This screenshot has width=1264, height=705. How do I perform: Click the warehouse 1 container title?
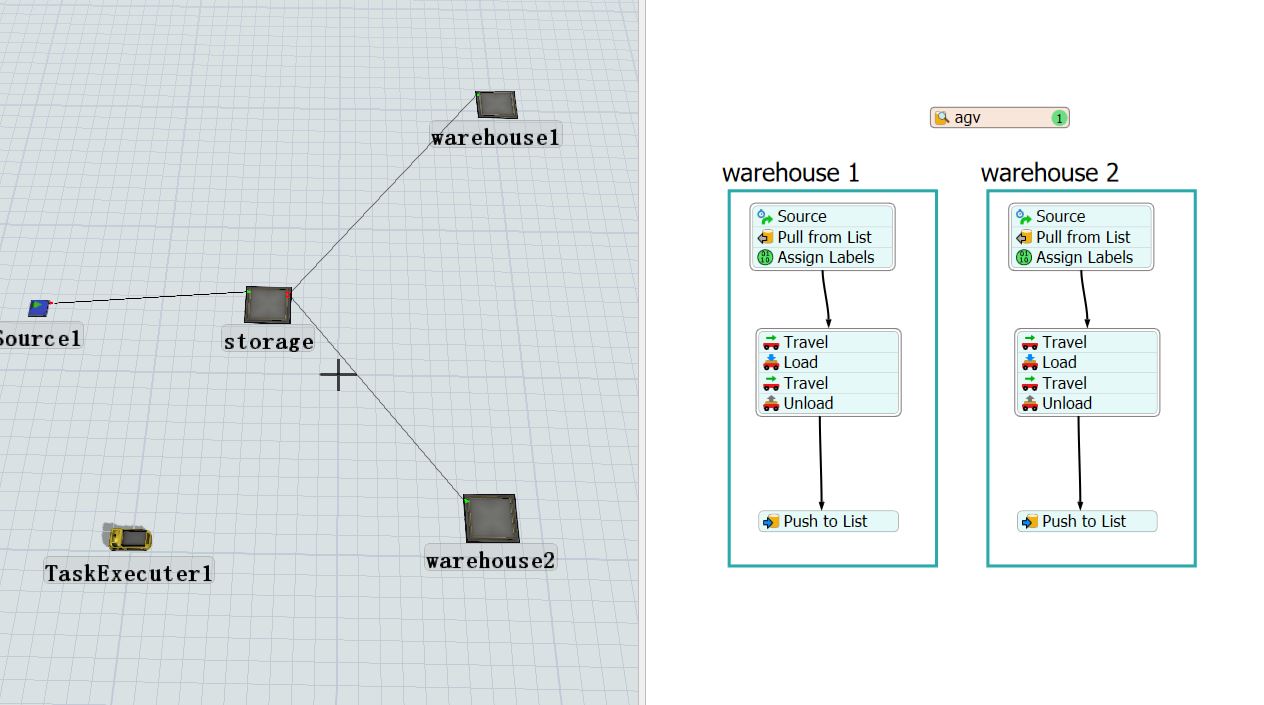coord(790,173)
